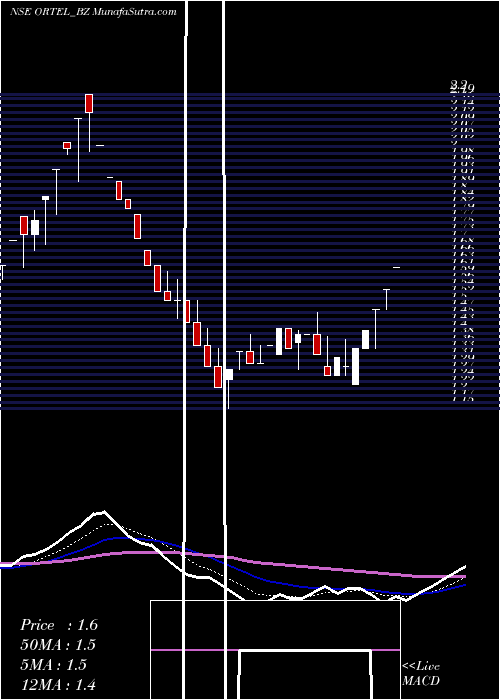500x700 pixels.
Task: Click the highest red candlestick at the chart peak
Action: click(x=89, y=104)
